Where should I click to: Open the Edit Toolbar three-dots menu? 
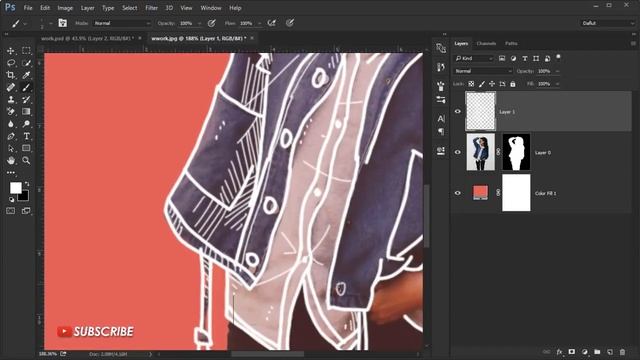(x=11, y=173)
